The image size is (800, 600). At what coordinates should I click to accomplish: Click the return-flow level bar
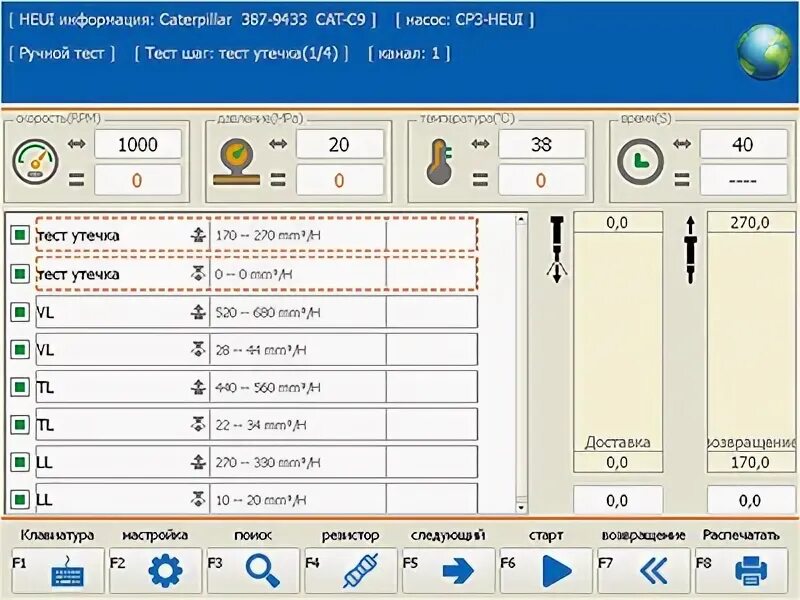click(x=751, y=342)
